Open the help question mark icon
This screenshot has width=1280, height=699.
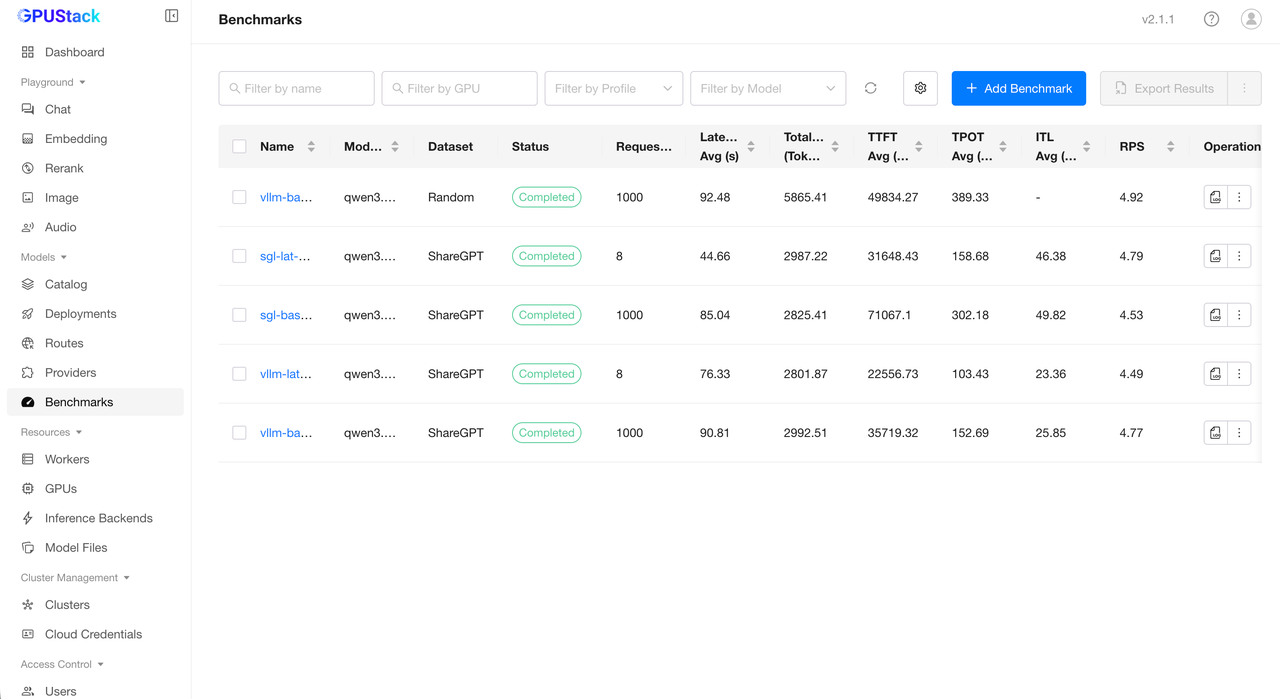(1211, 19)
